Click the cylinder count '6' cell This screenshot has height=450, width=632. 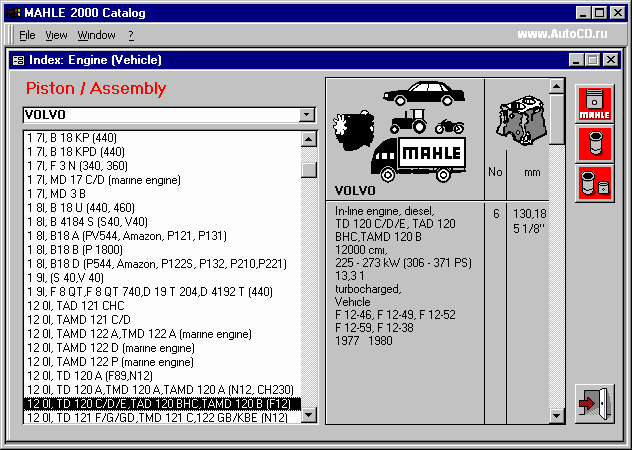click(496, 213)
